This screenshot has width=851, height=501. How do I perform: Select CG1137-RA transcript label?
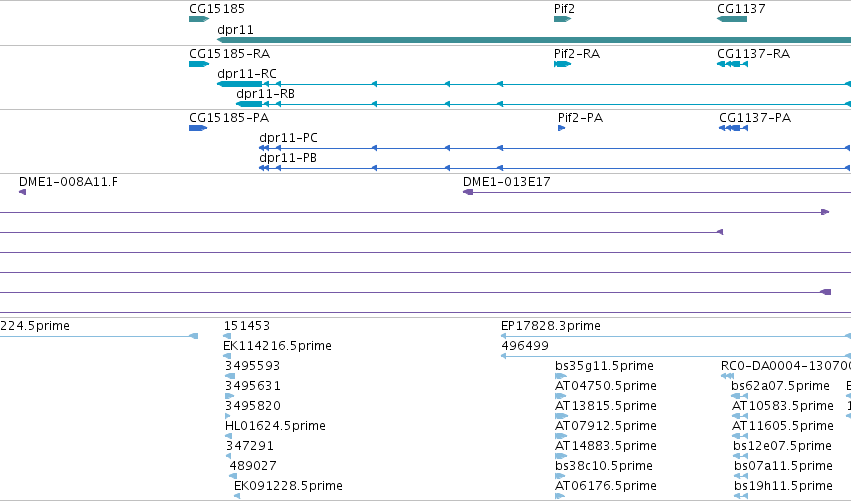coord(753,54)
